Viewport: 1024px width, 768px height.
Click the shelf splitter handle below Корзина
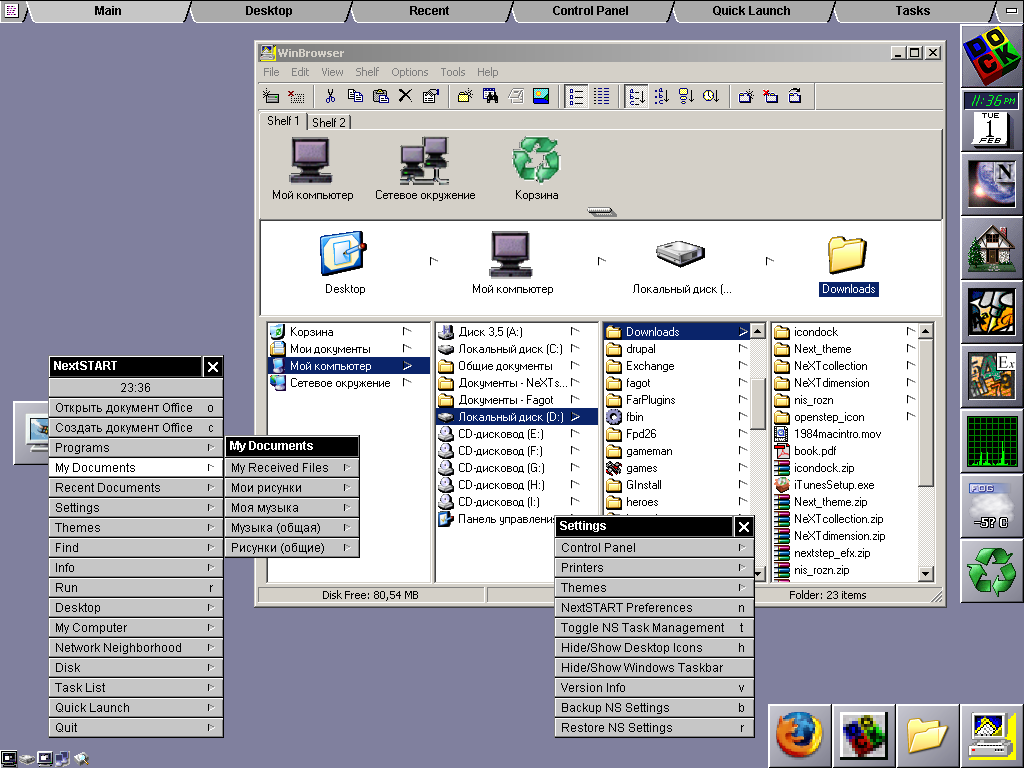(x=601, y=212)
